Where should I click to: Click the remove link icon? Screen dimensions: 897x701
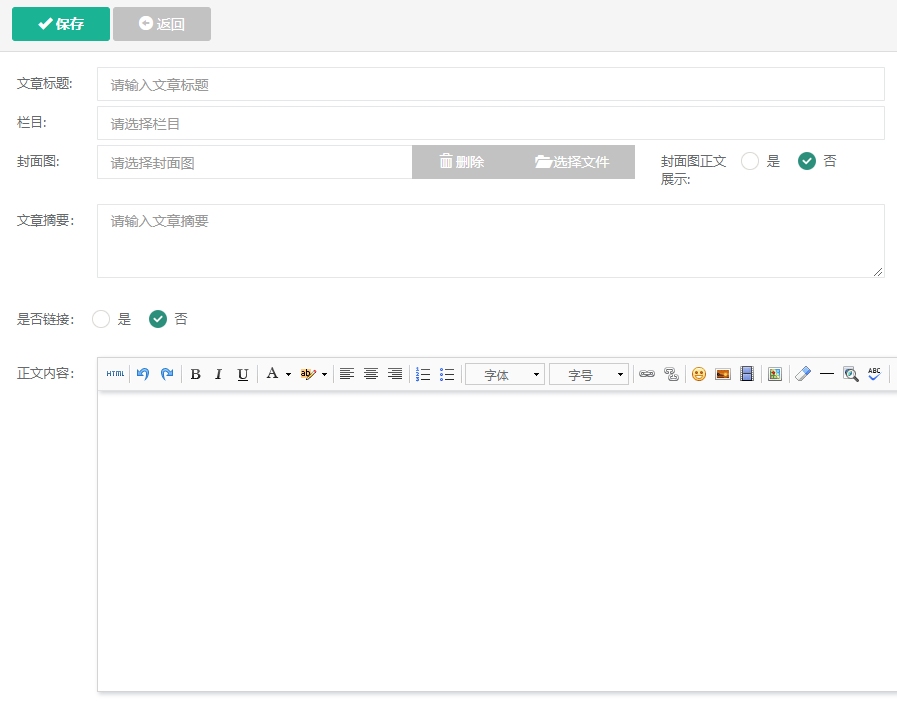(x=671, y=374)
